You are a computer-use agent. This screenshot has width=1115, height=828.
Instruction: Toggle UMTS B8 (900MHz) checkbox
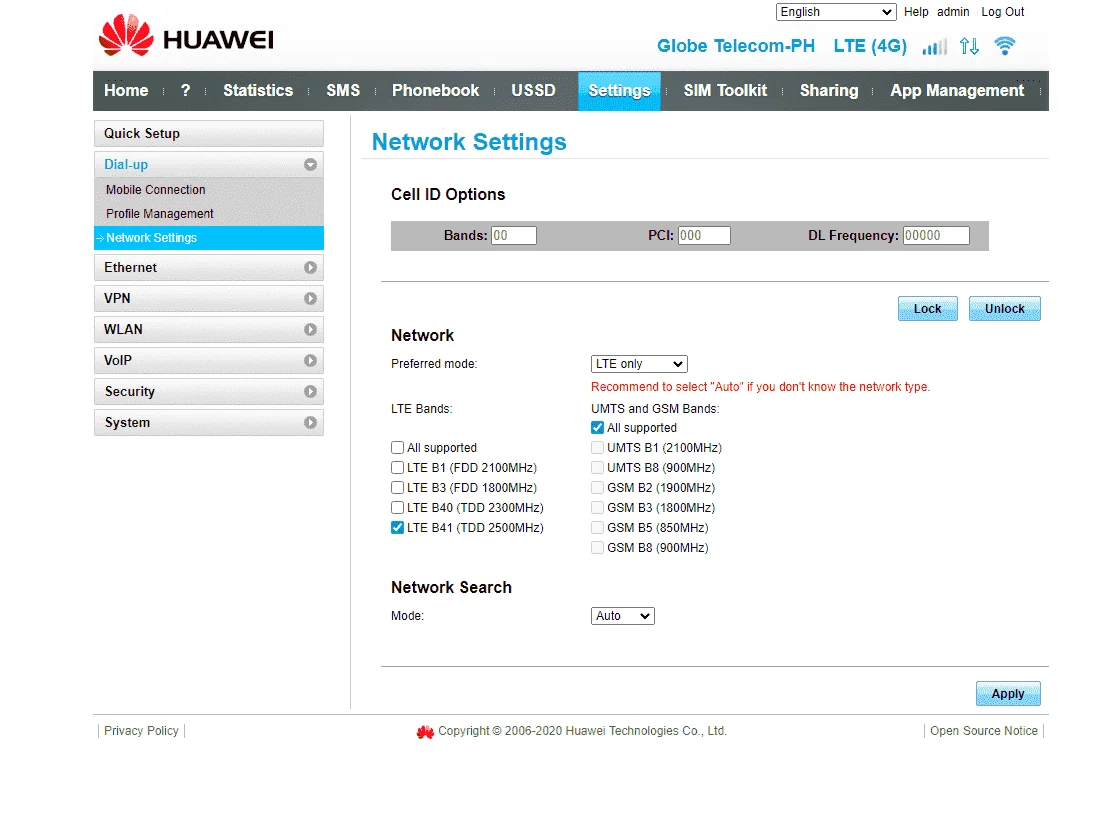tap(597, 467)
